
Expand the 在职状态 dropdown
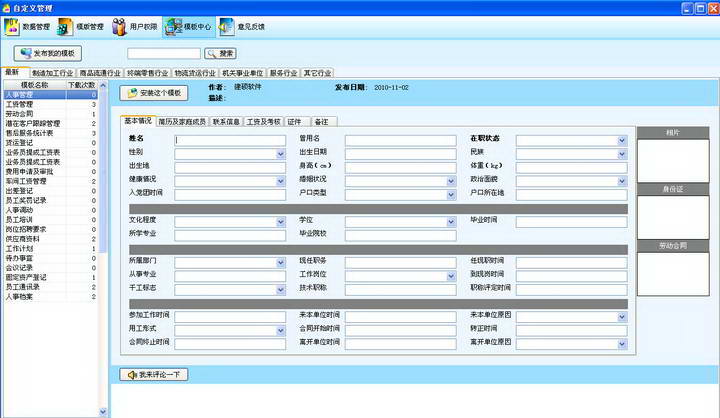[622, 141]
